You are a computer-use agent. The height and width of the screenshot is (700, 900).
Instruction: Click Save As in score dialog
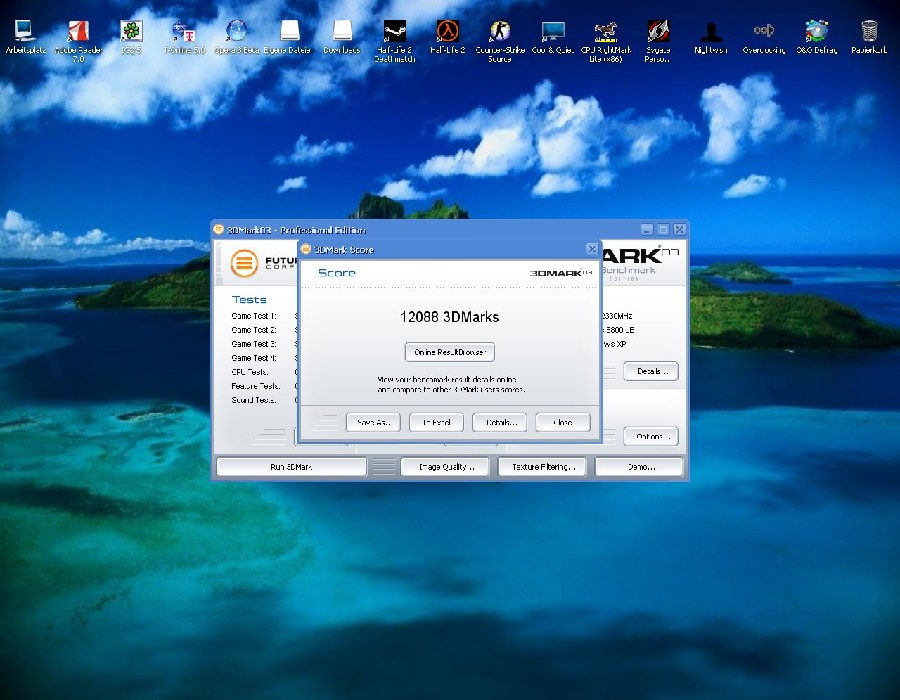tap(373, 422)
